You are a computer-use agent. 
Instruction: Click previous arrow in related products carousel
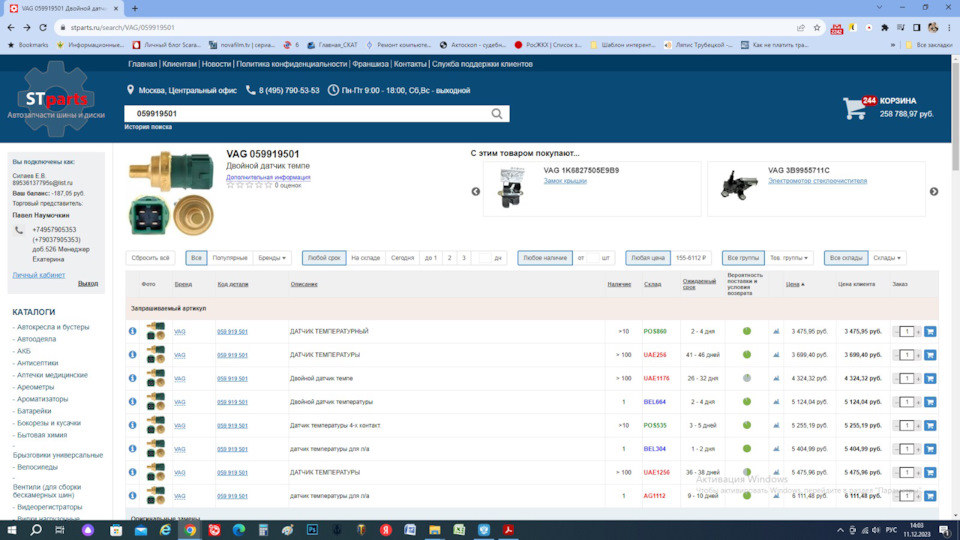476,192
